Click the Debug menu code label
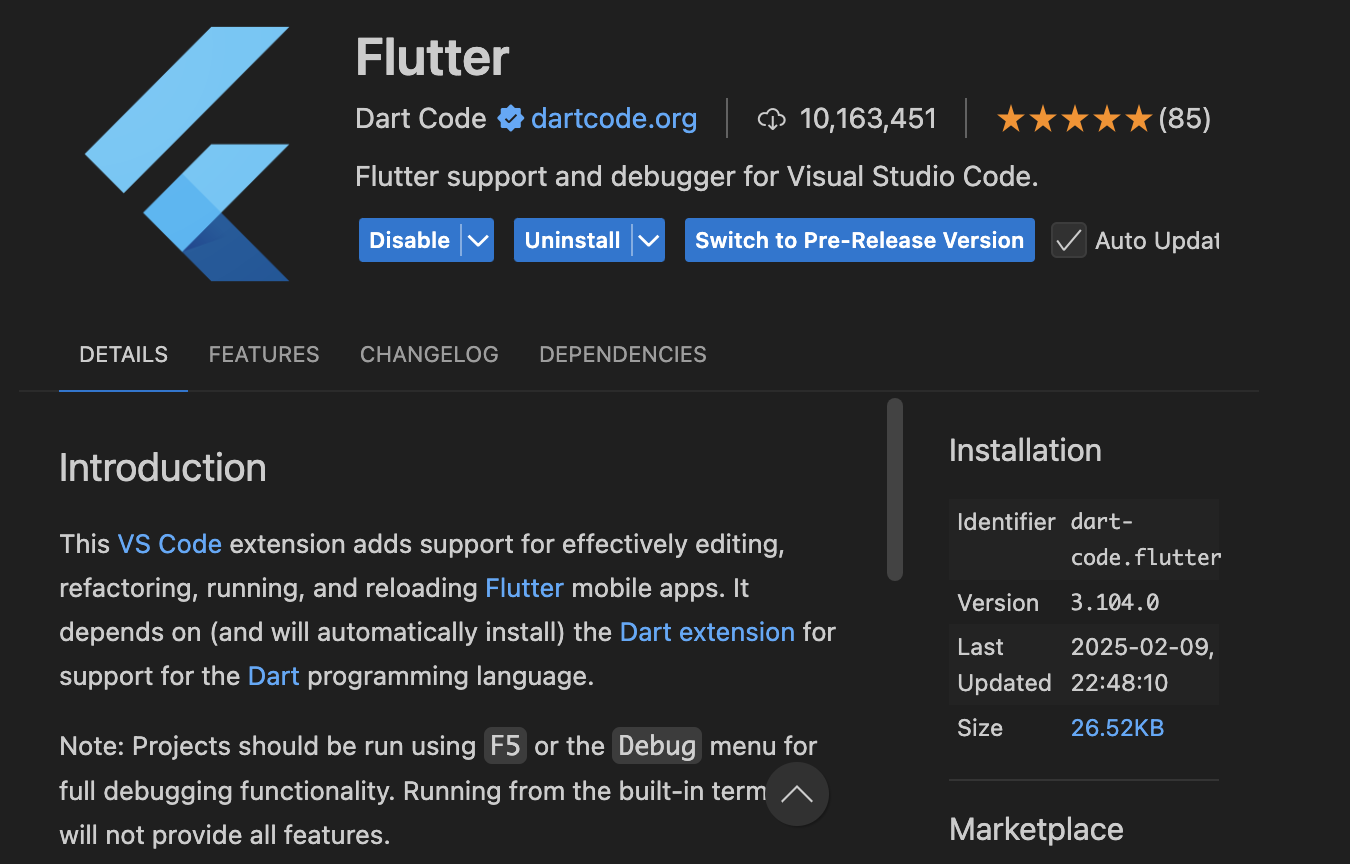This screenshot has width=1350, height=864. (657, 747)
